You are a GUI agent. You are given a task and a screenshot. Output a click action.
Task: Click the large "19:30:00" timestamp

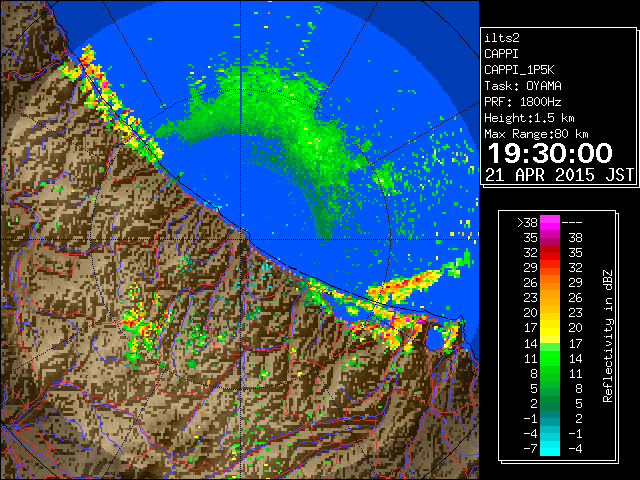pos(550,153)
